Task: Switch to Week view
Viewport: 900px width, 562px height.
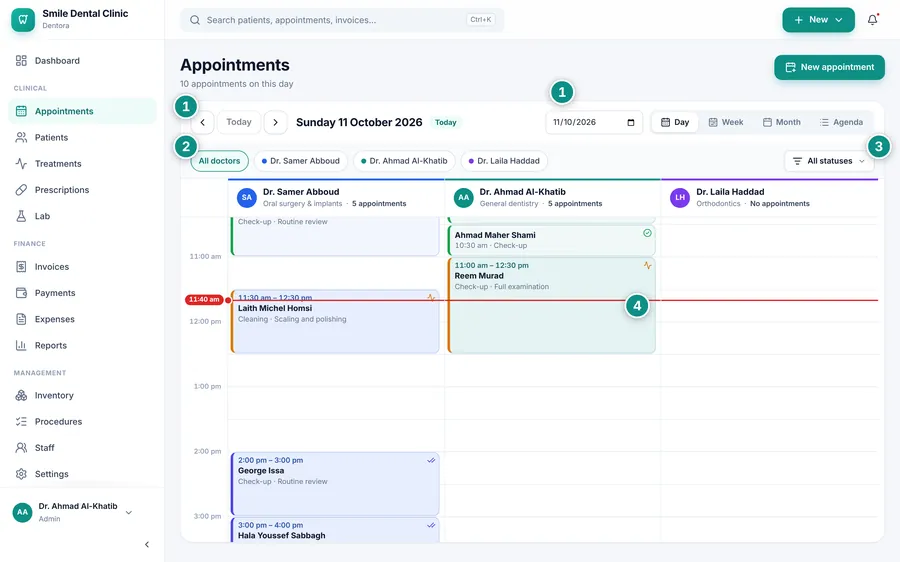Action: [x=726, y=122]
